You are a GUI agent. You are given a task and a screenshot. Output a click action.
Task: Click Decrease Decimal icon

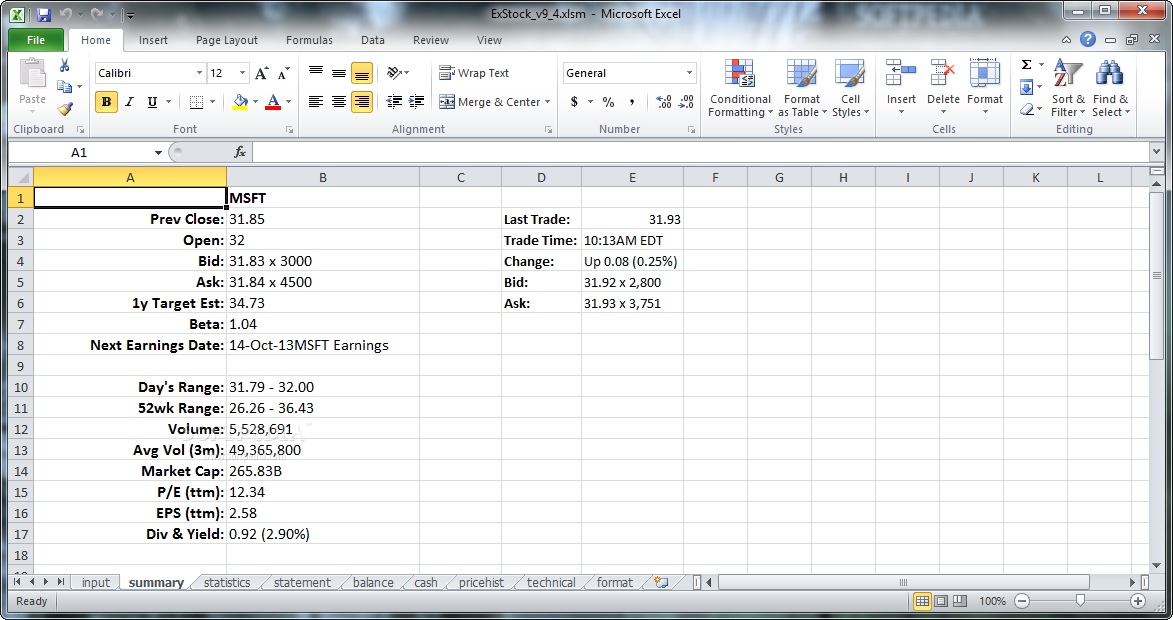[x=686, y=102]
